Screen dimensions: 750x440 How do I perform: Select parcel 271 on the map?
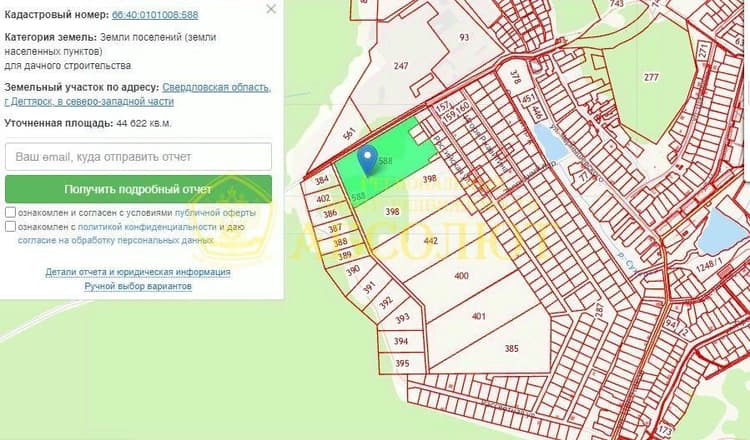[703, 51]
